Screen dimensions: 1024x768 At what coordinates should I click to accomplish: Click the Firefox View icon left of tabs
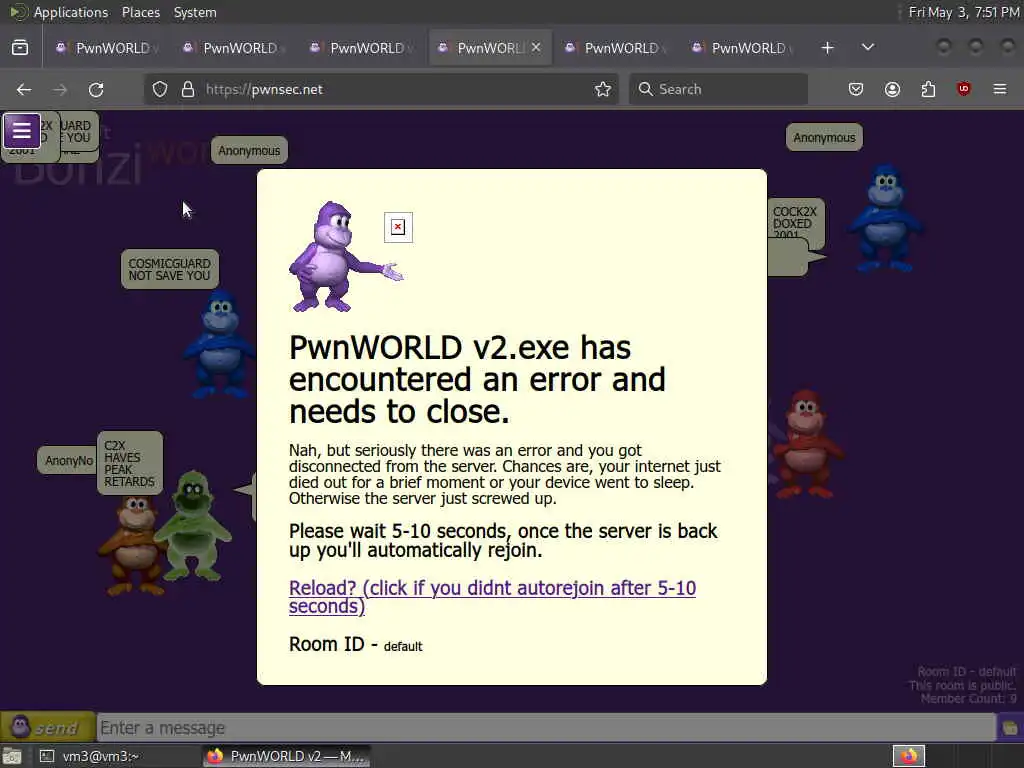pos(20,48)
